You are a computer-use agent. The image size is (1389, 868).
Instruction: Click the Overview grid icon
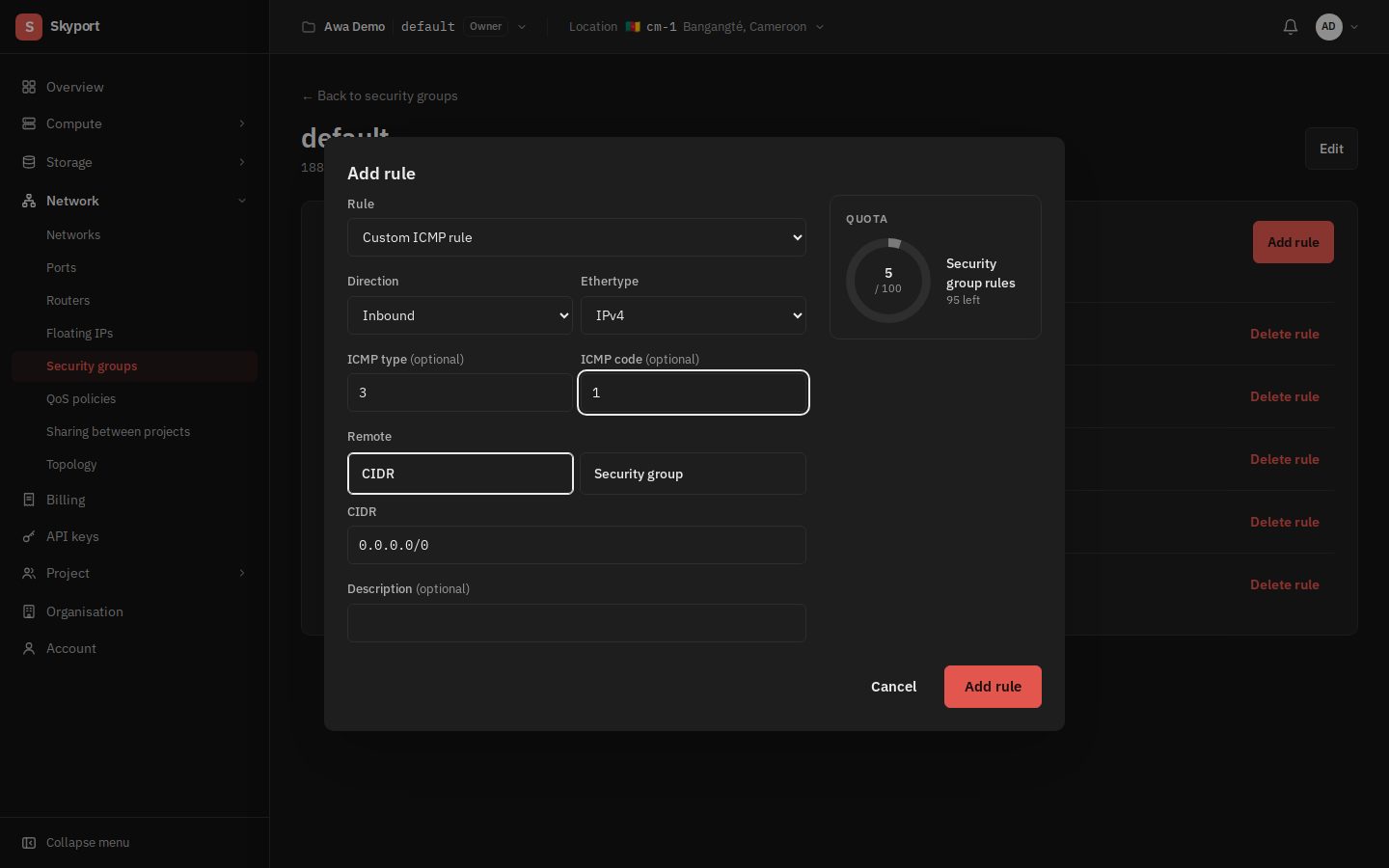[x=29, y=87]
